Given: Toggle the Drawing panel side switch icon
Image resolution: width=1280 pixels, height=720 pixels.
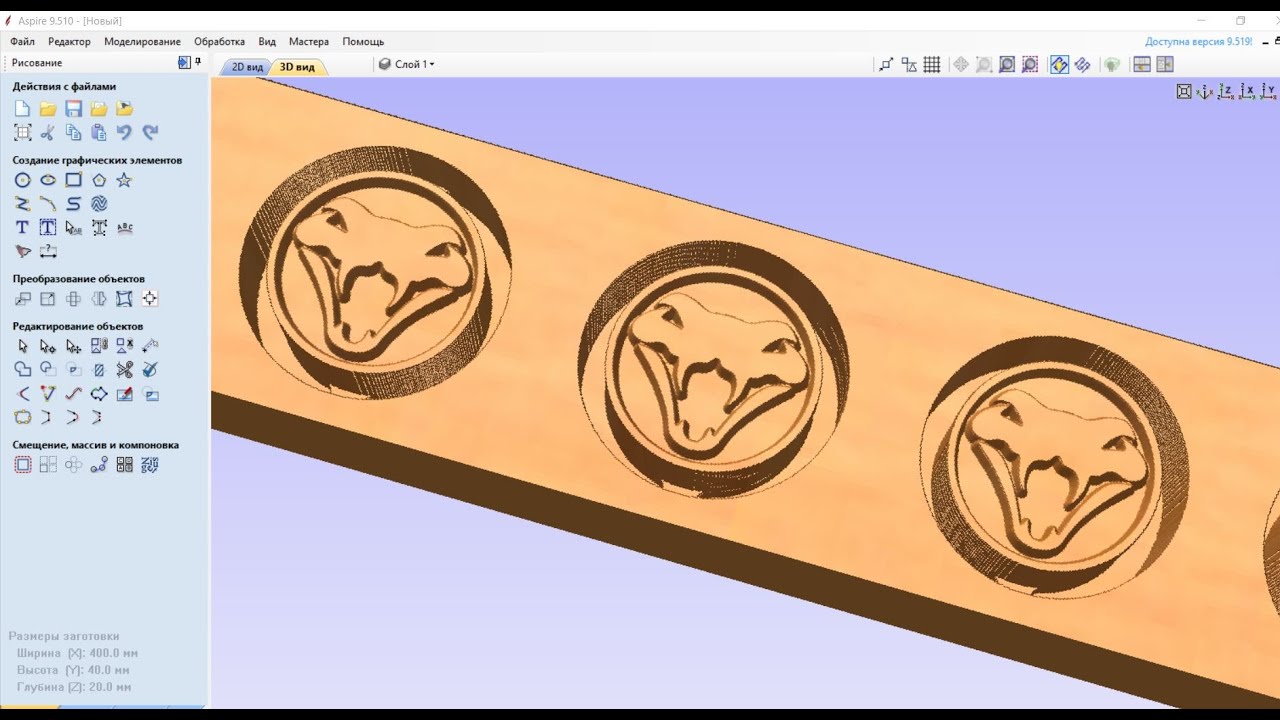Looking at the screenshot, I should [x=184, y=62].
